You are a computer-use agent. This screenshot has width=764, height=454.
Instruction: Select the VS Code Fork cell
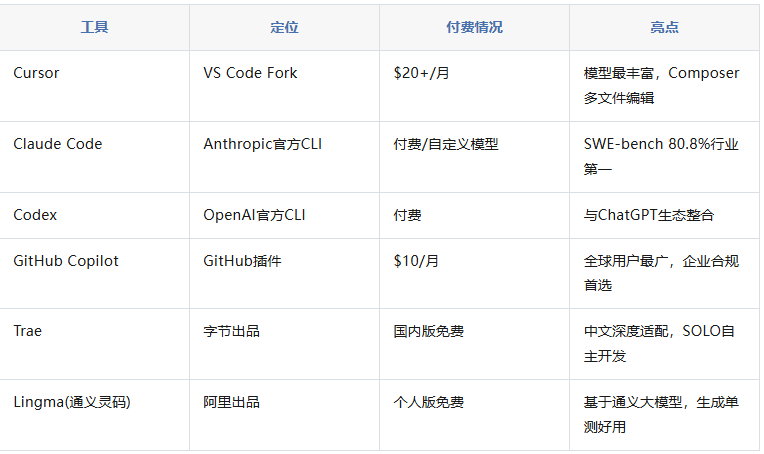(285, 86)
